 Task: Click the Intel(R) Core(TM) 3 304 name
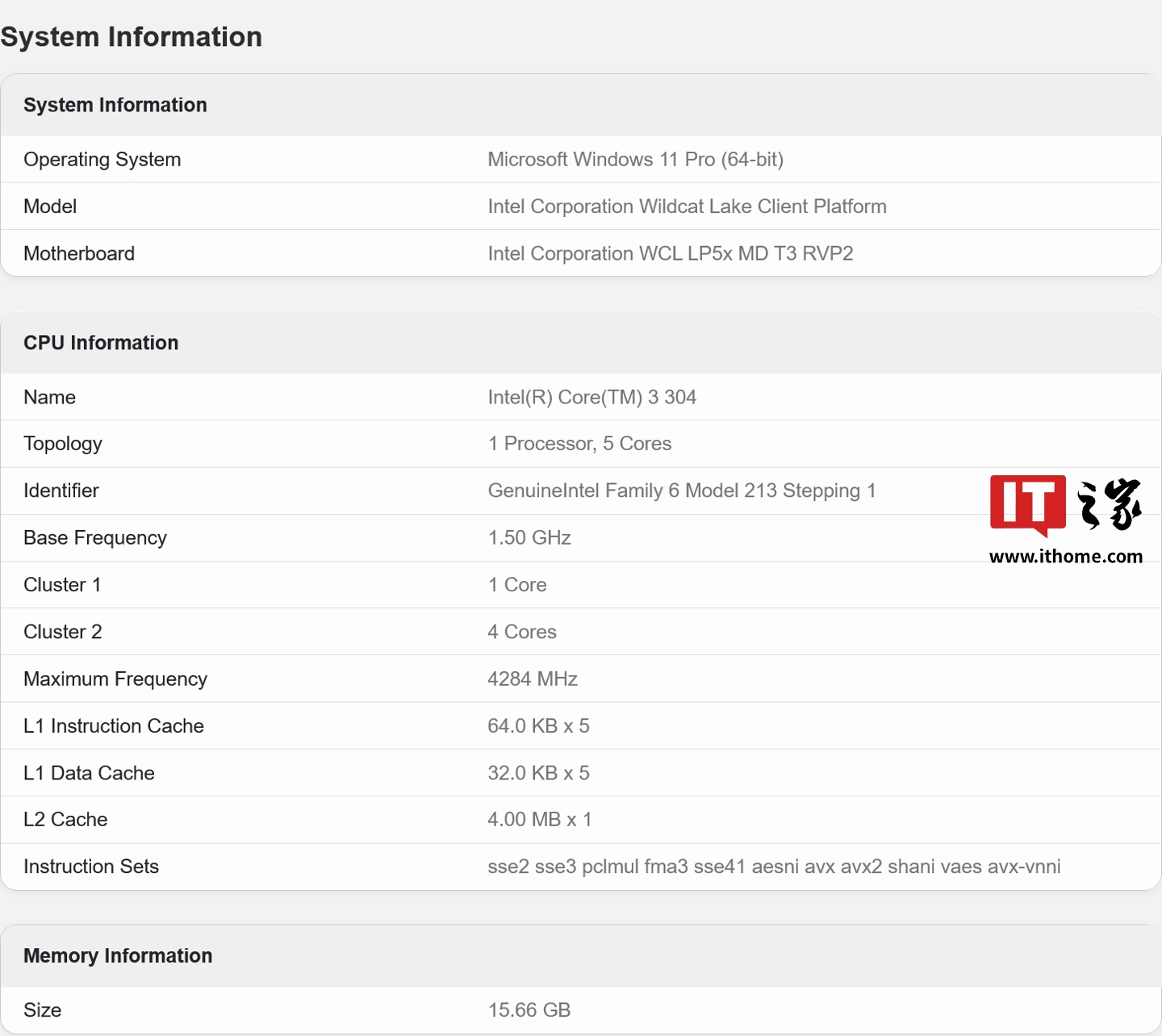click(591, 397)
